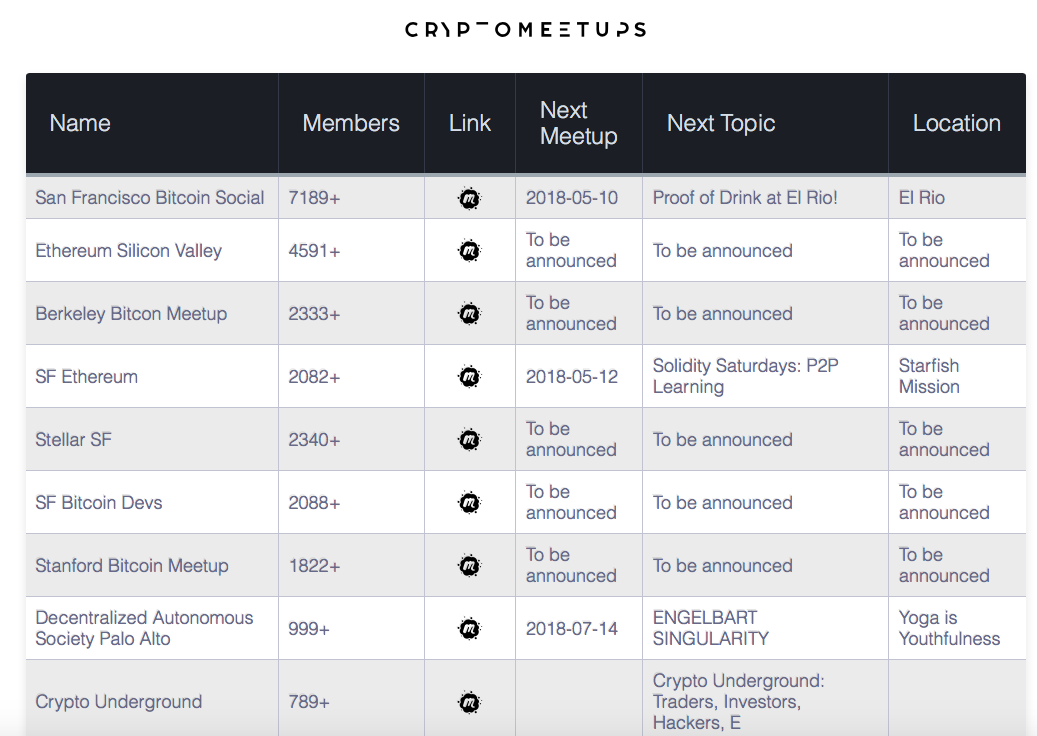
Task: Click the Meetup icon for Stellar SF
Action: tap(469, 439)
